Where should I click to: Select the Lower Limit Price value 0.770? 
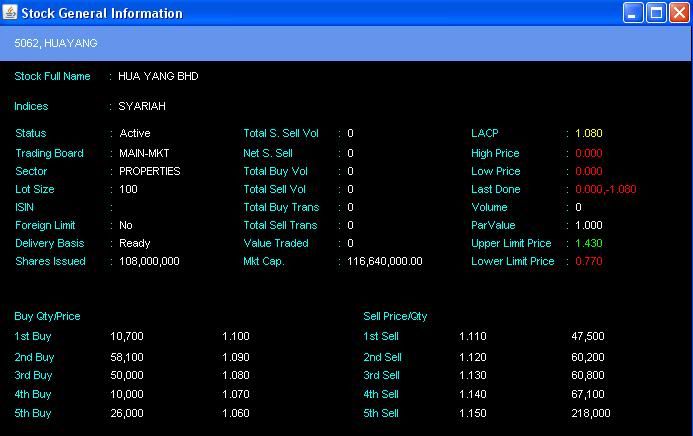click(x=589, y=261)
